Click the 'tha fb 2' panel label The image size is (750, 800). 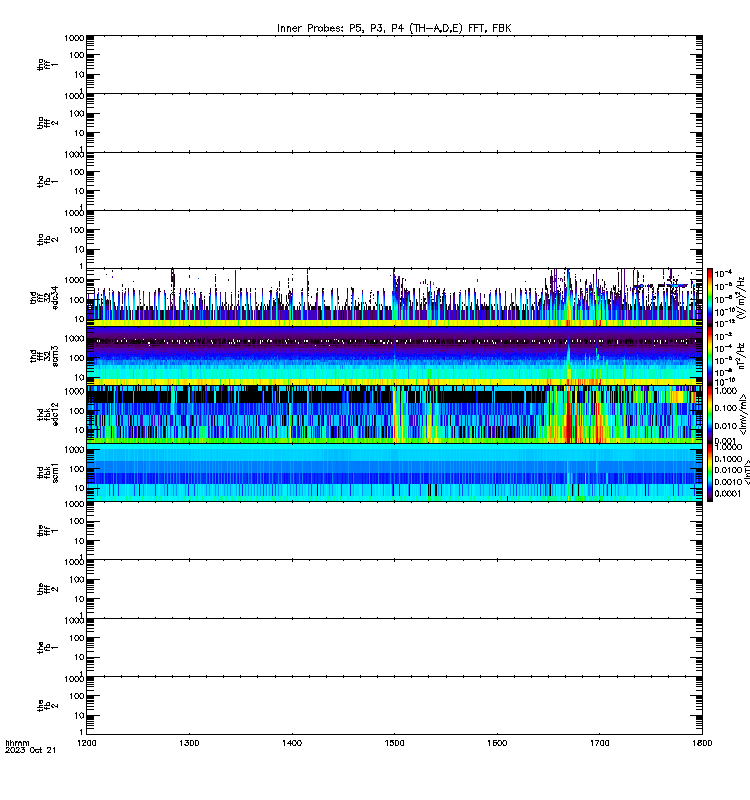[x=47, y=239]
